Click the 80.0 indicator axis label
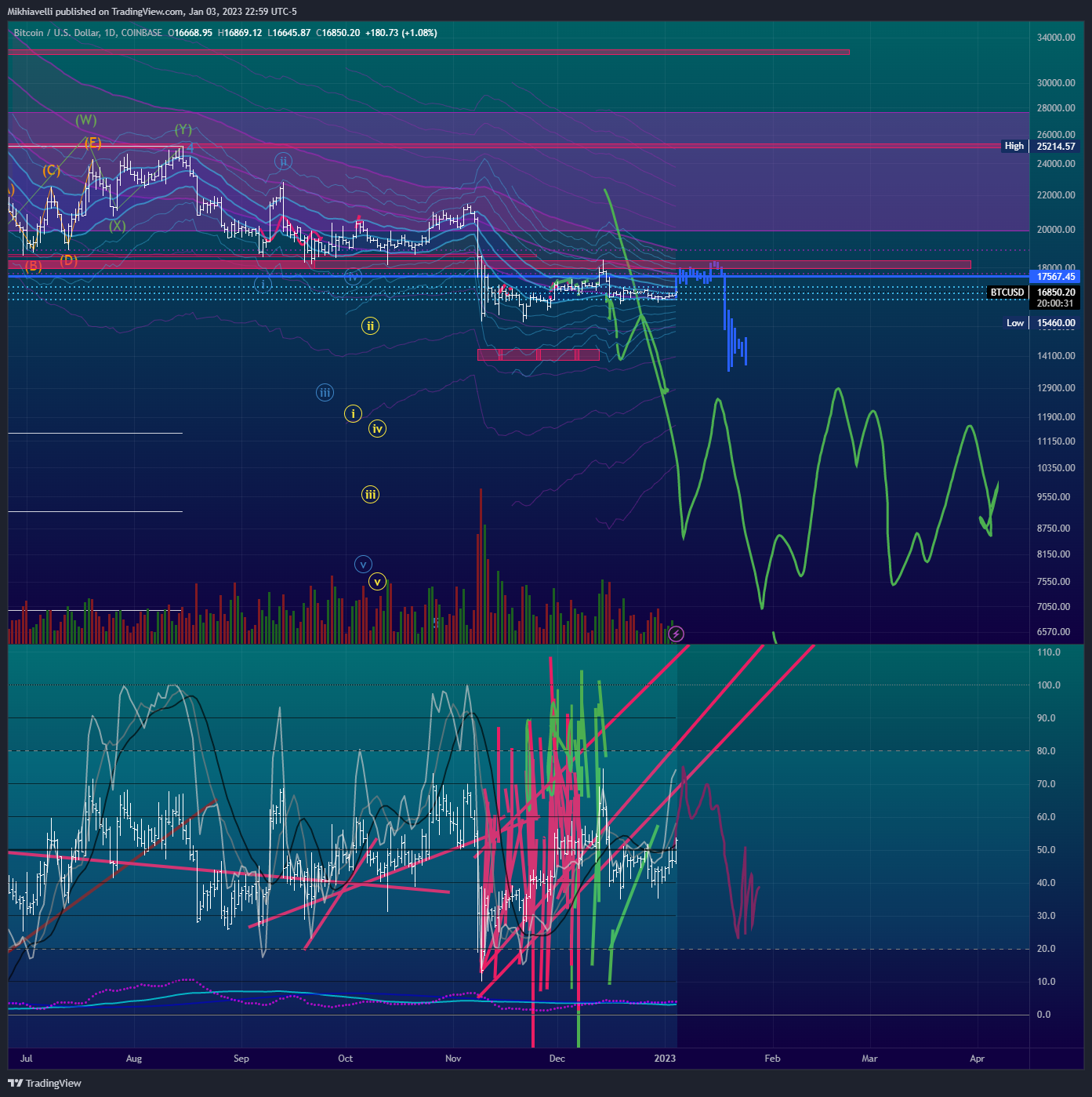The height and width of the screenshot is (1097, 1092). pyautogui.click(x=1046, y=751)
